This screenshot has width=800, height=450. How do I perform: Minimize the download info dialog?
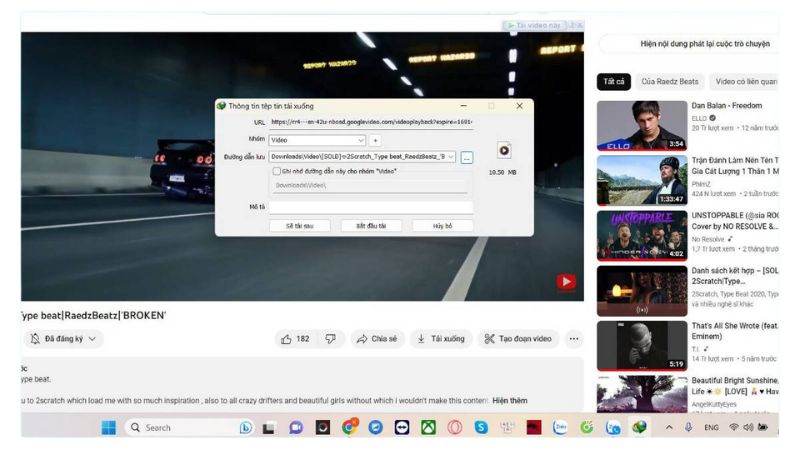tap(463, 106)
